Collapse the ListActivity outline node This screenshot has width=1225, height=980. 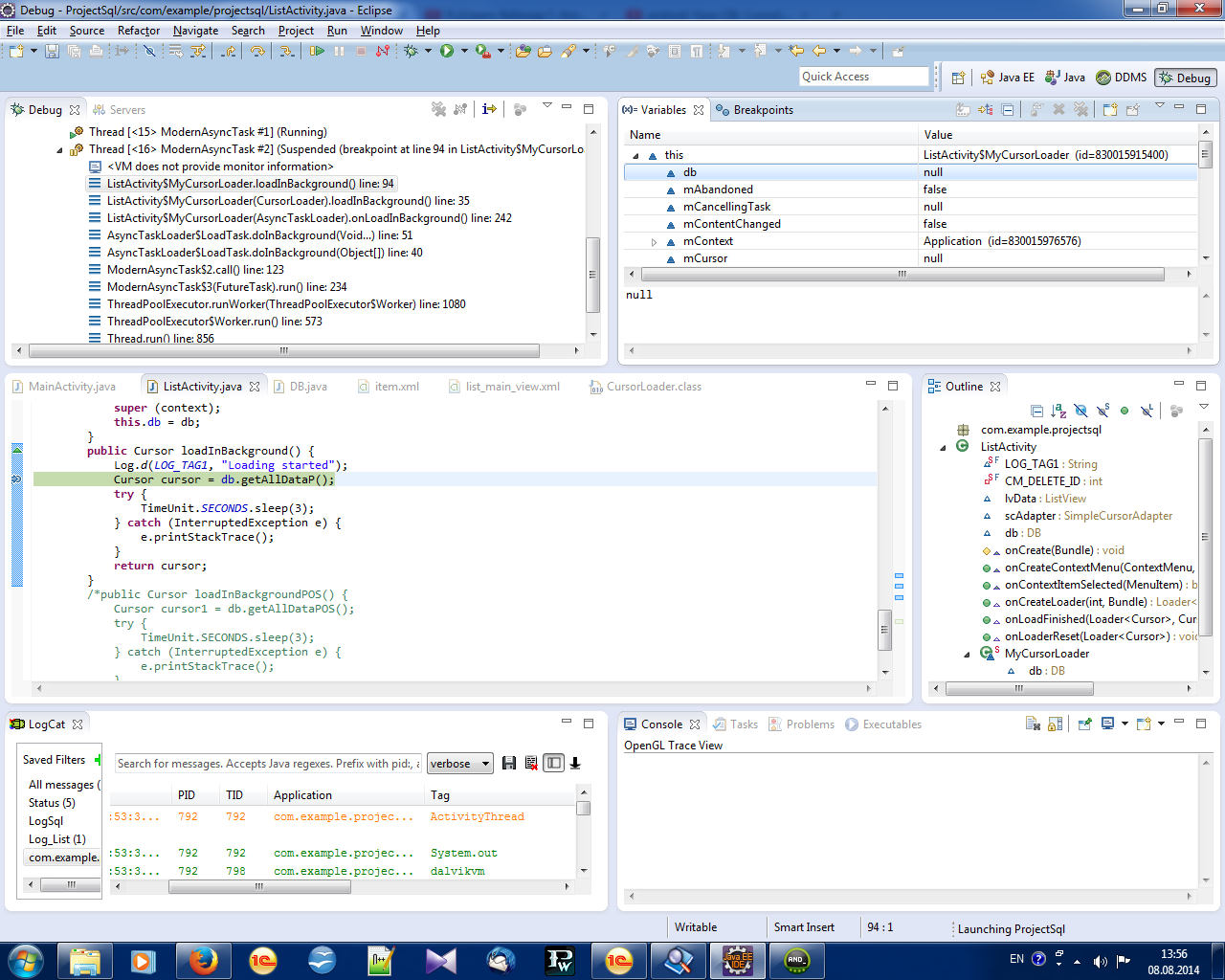(x=943, y=447)
